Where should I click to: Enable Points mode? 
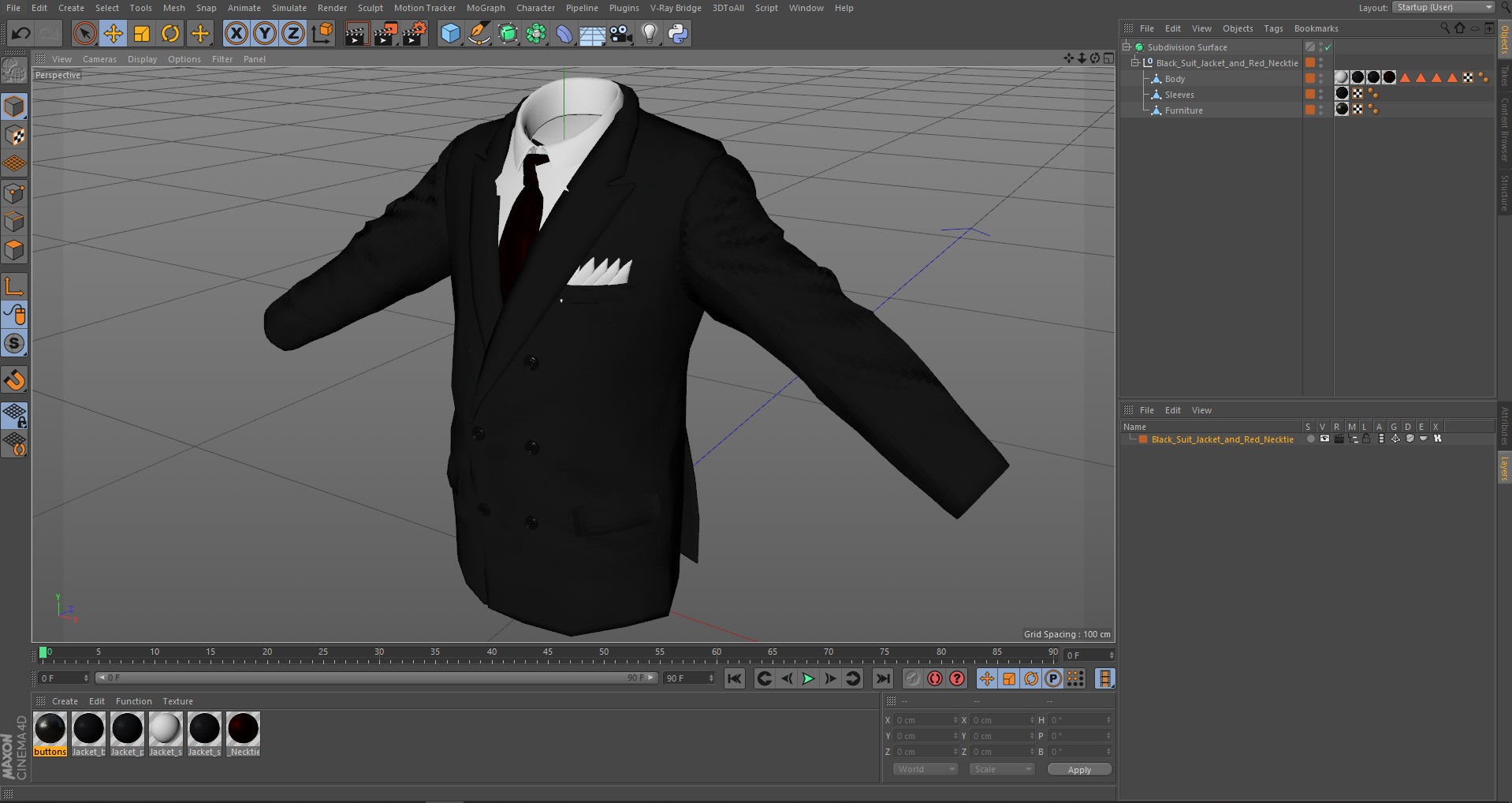click(14, 193)
